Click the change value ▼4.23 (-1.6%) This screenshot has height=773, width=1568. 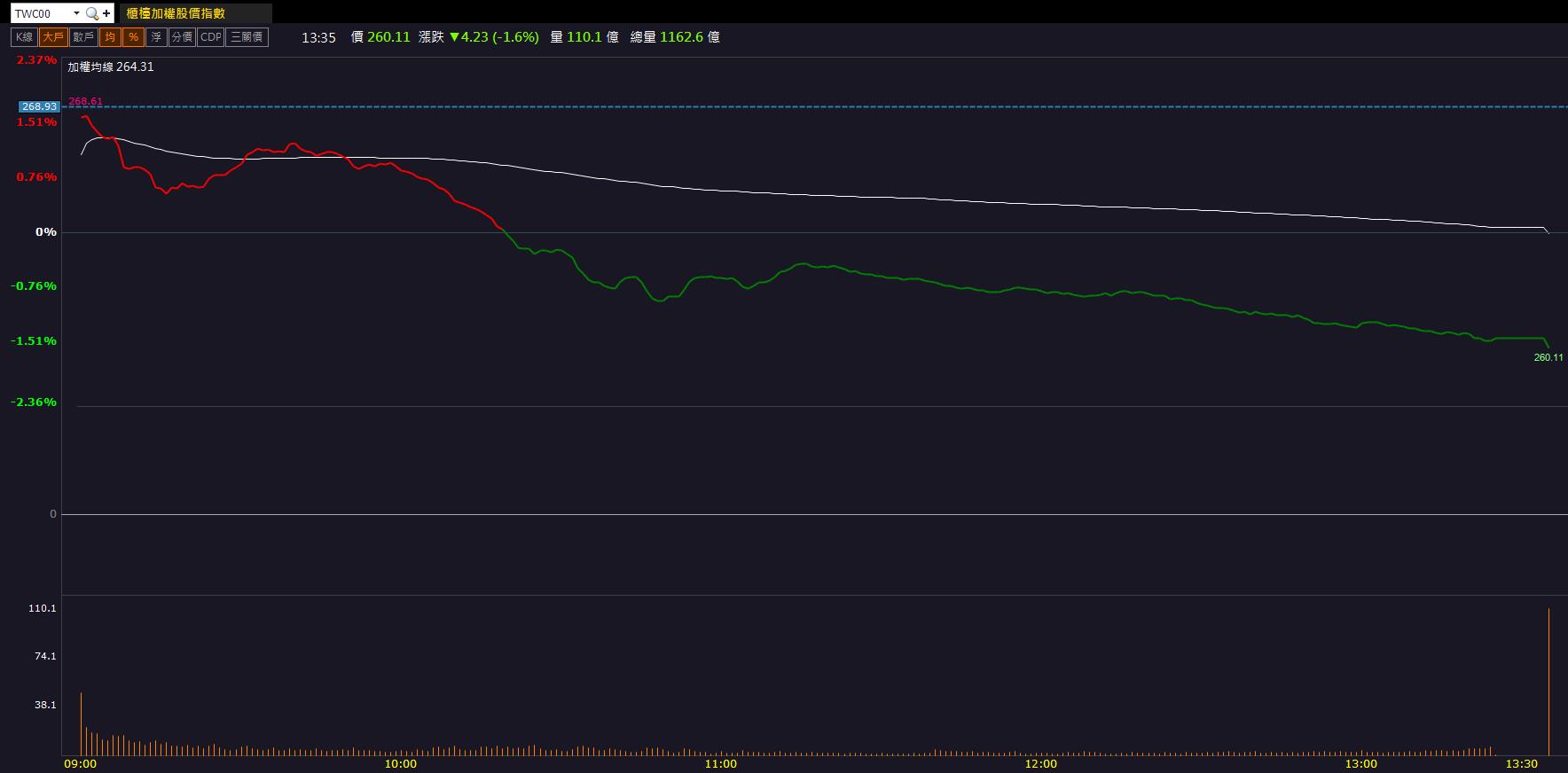(x=494, y=37)
